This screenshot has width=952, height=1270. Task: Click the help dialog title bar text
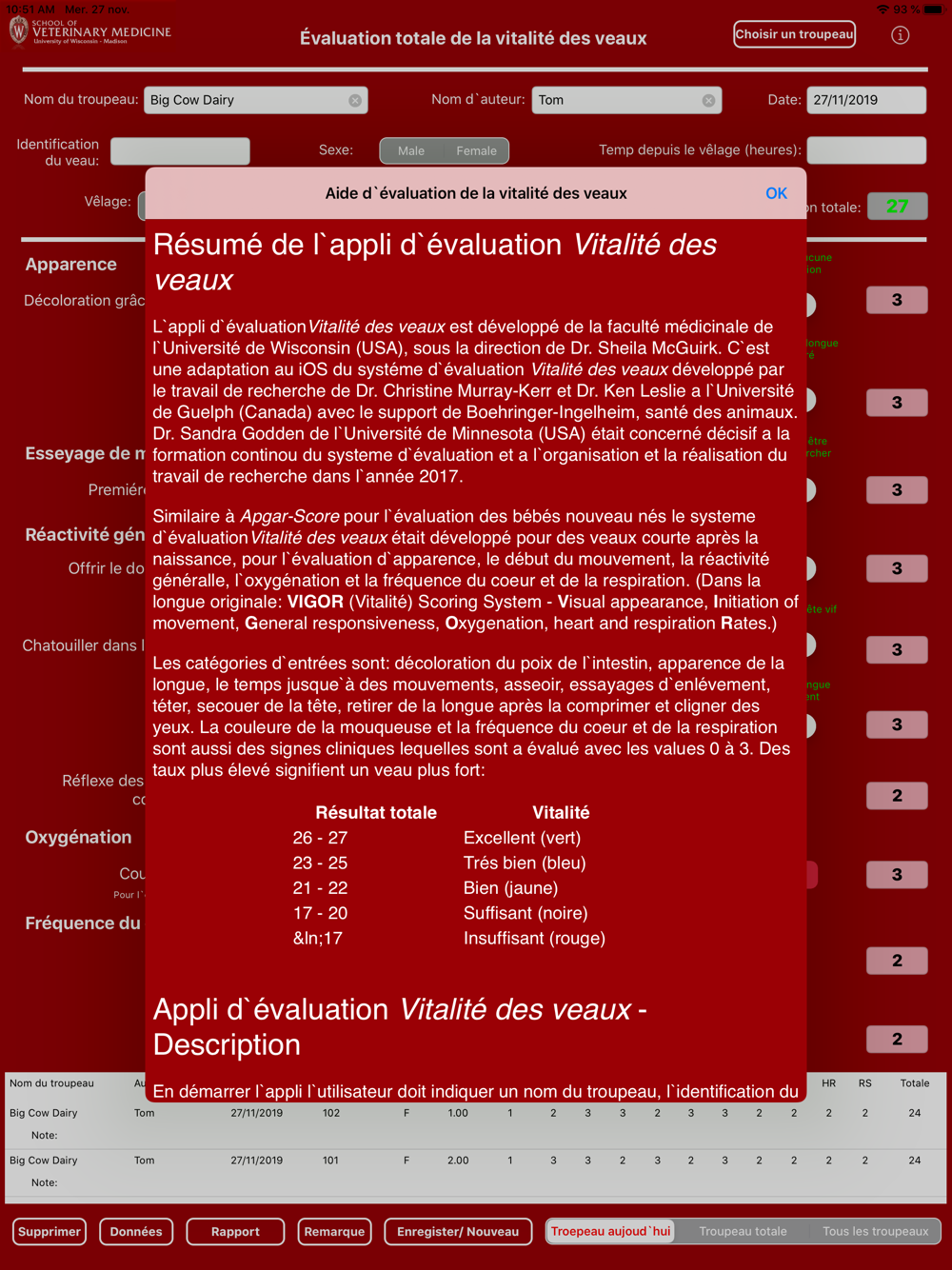click(476, 193)
